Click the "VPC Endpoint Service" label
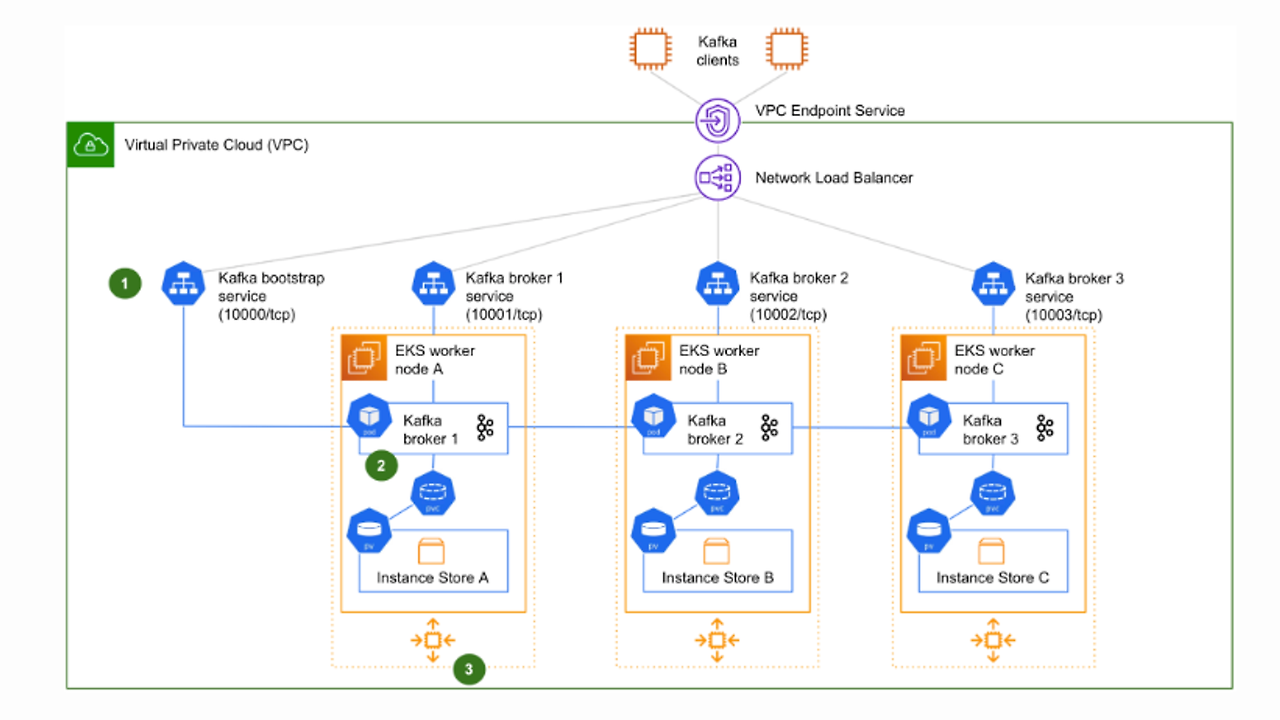 [831, 111]
